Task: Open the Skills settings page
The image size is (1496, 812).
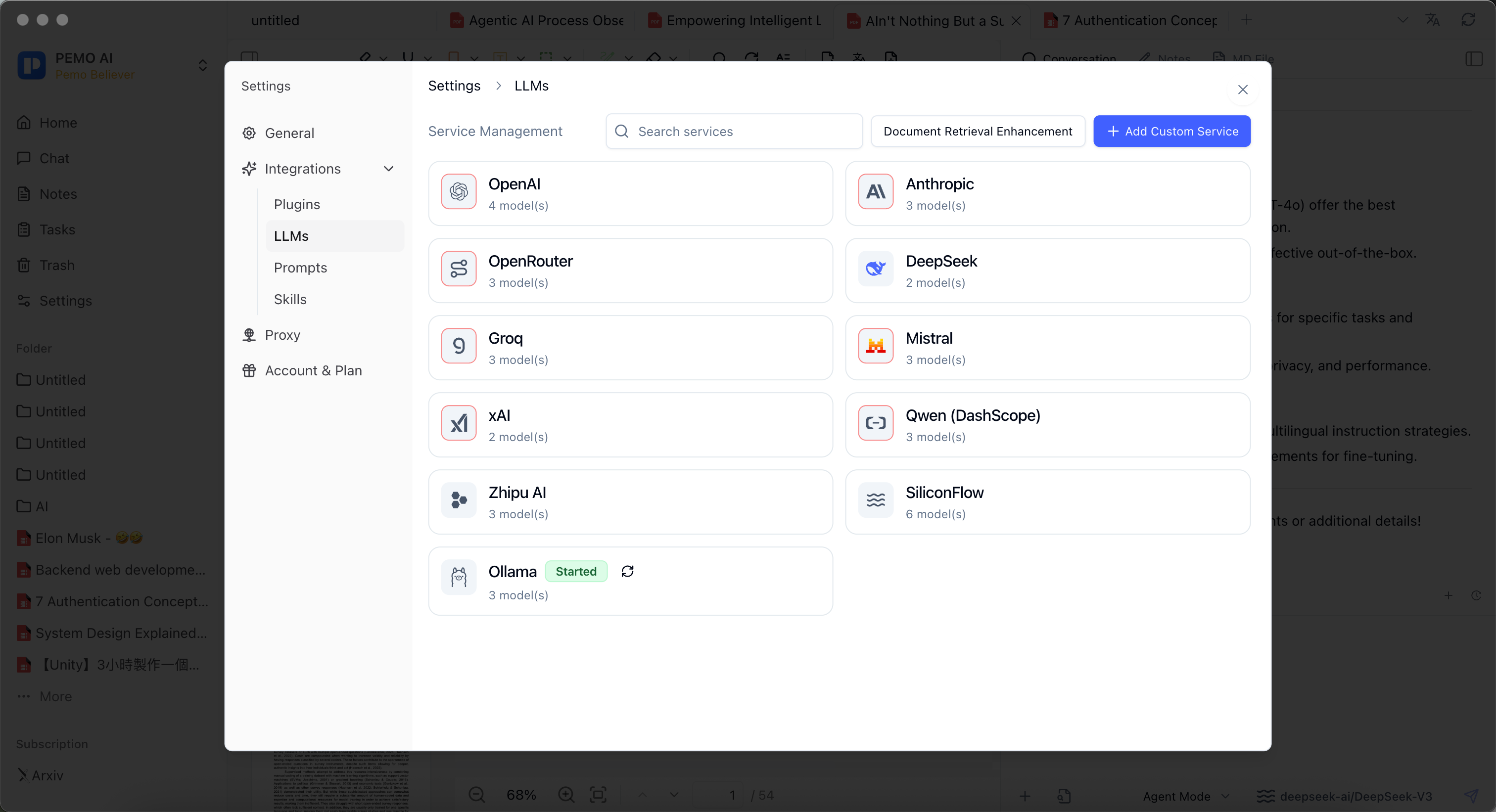Action: pyautogui.click(x=335, y=300)
